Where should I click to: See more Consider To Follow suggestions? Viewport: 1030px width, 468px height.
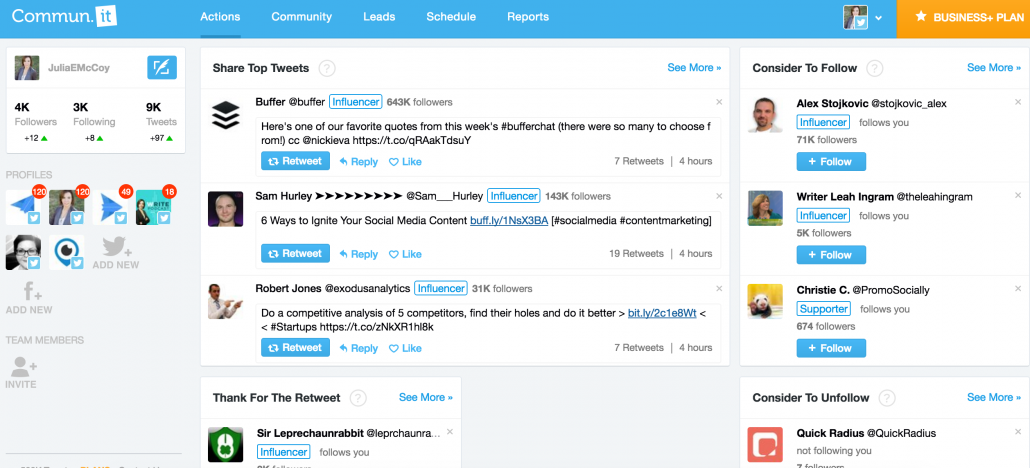pos(994,68)
